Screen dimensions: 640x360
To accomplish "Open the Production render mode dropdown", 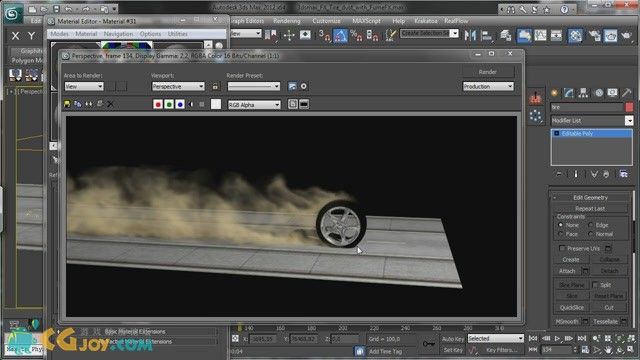I will 488,87.
